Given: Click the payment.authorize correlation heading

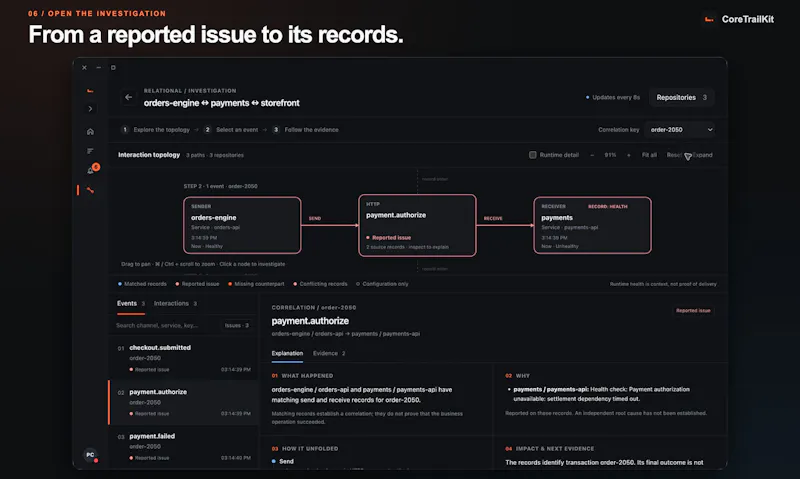Looking at the screenshot, I should click(x=310, y=321).
